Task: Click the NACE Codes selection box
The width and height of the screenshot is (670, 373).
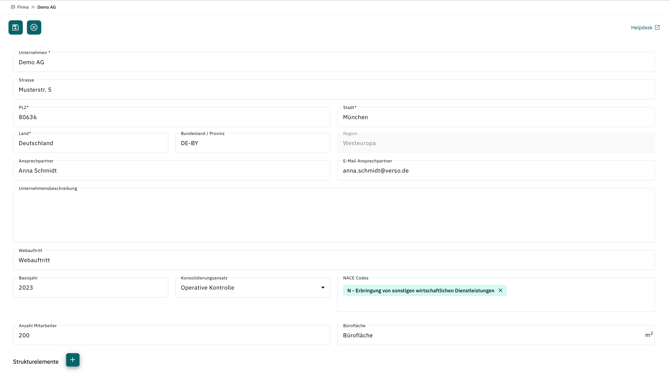Action: (496, 295)
